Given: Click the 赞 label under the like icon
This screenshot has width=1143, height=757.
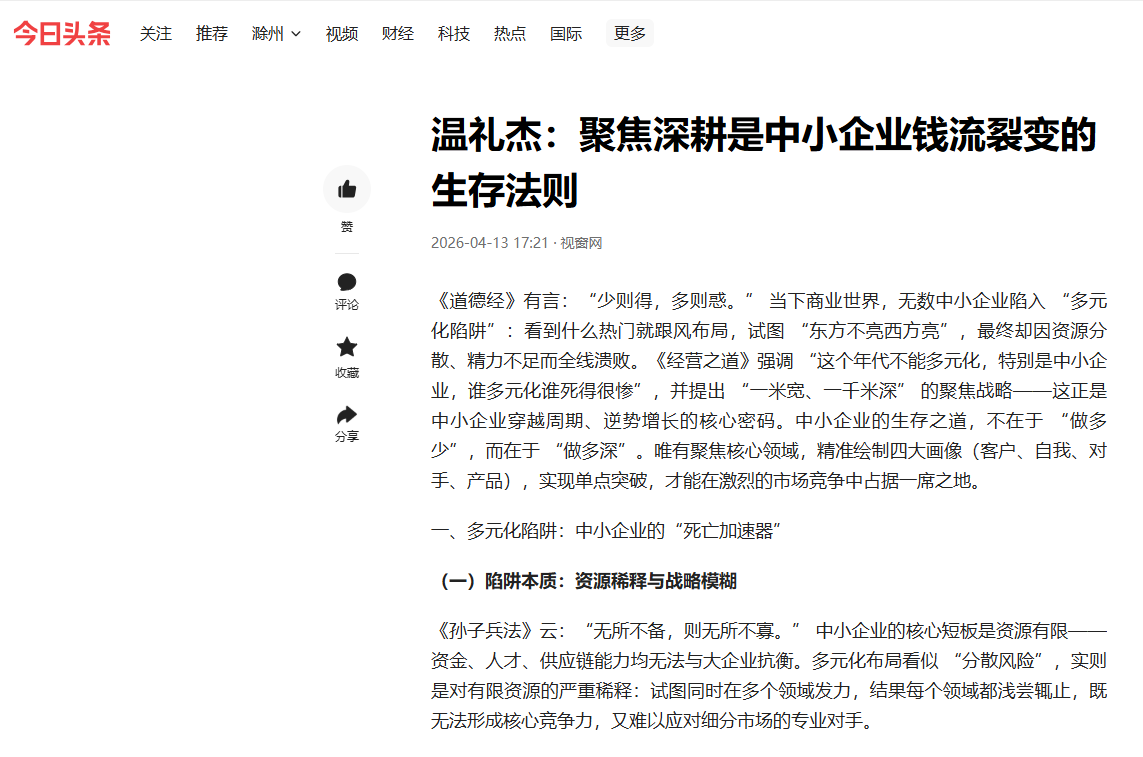Looking at the screenshot, I should [347, 225].
